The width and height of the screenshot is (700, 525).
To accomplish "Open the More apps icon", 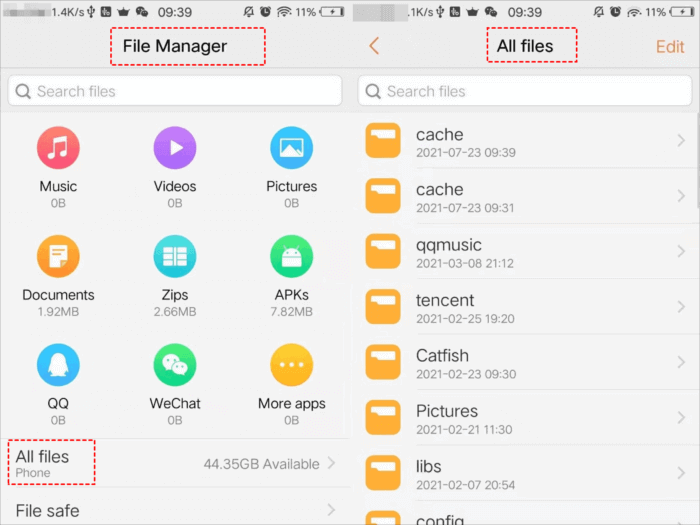I will [292, 365].
